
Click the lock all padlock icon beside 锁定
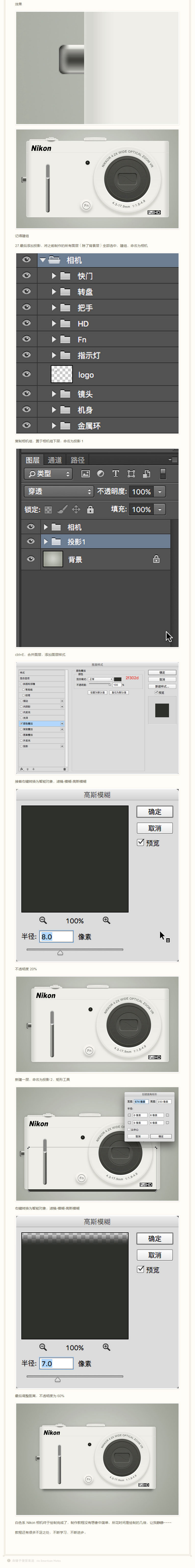(90, 510)
